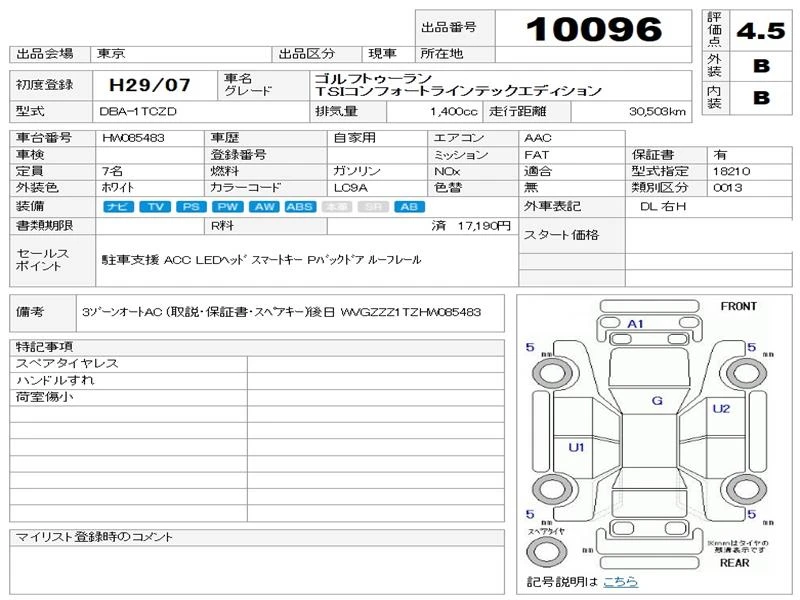Click the FRONT label on car diagram
This screenshot has width=800, height=600.
tap(738, 307)
